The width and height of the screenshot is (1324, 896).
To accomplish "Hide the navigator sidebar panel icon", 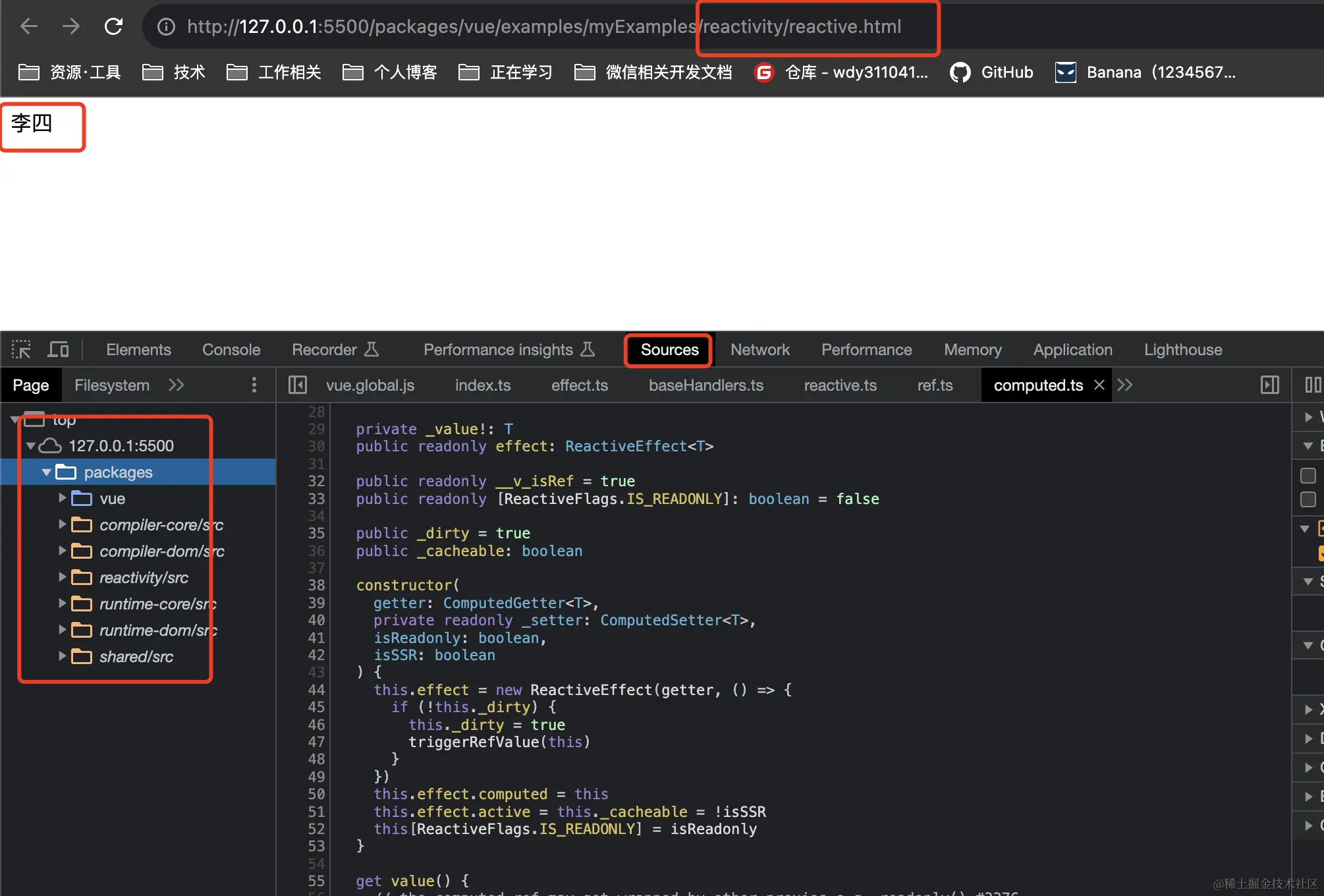I will point(298,385).
